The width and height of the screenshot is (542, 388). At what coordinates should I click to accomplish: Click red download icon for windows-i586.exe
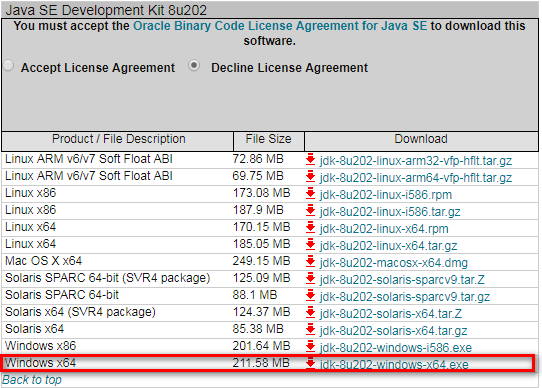(310, 347)
